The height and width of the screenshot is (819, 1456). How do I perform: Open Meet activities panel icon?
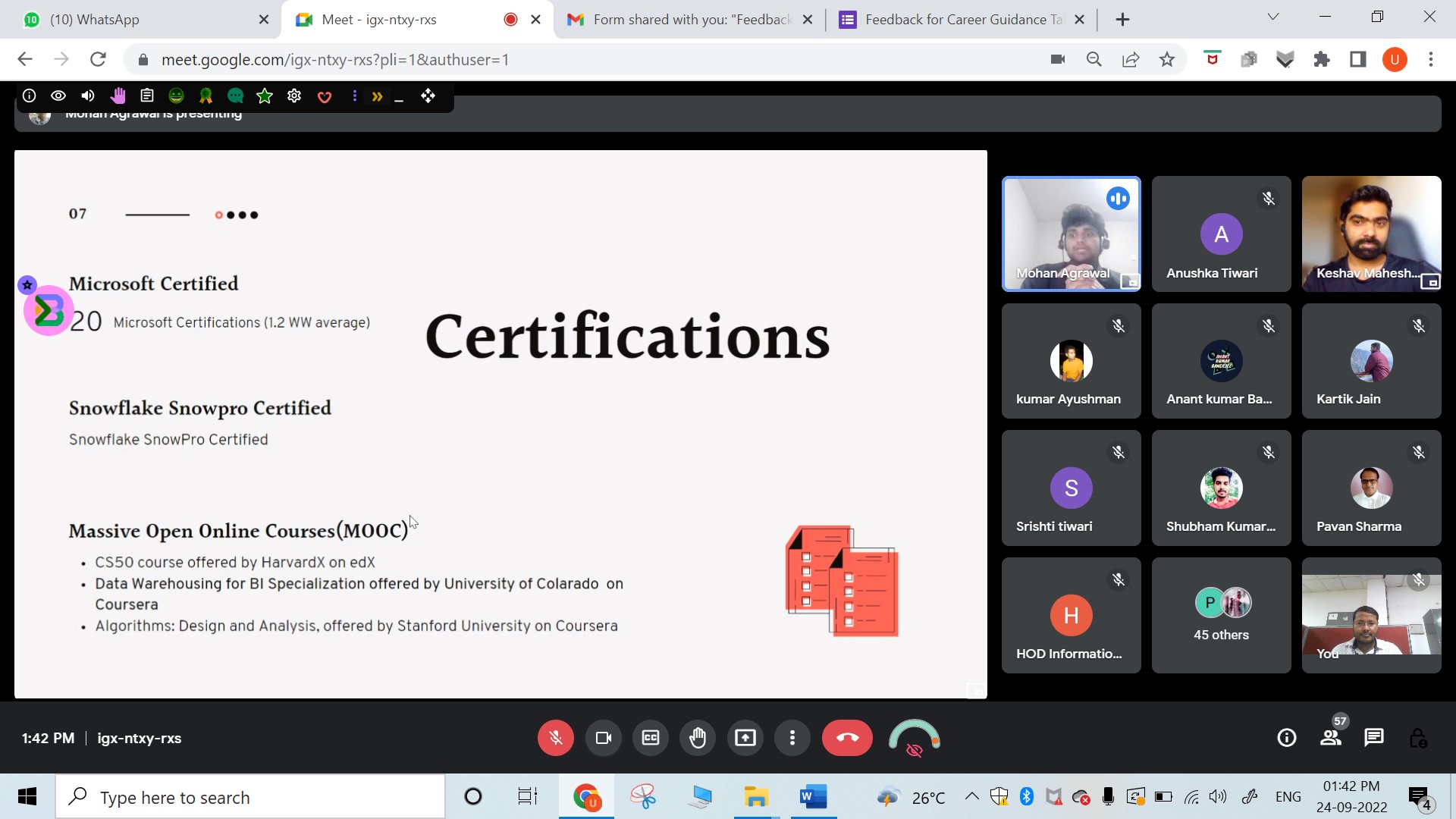click(1418, 738)
